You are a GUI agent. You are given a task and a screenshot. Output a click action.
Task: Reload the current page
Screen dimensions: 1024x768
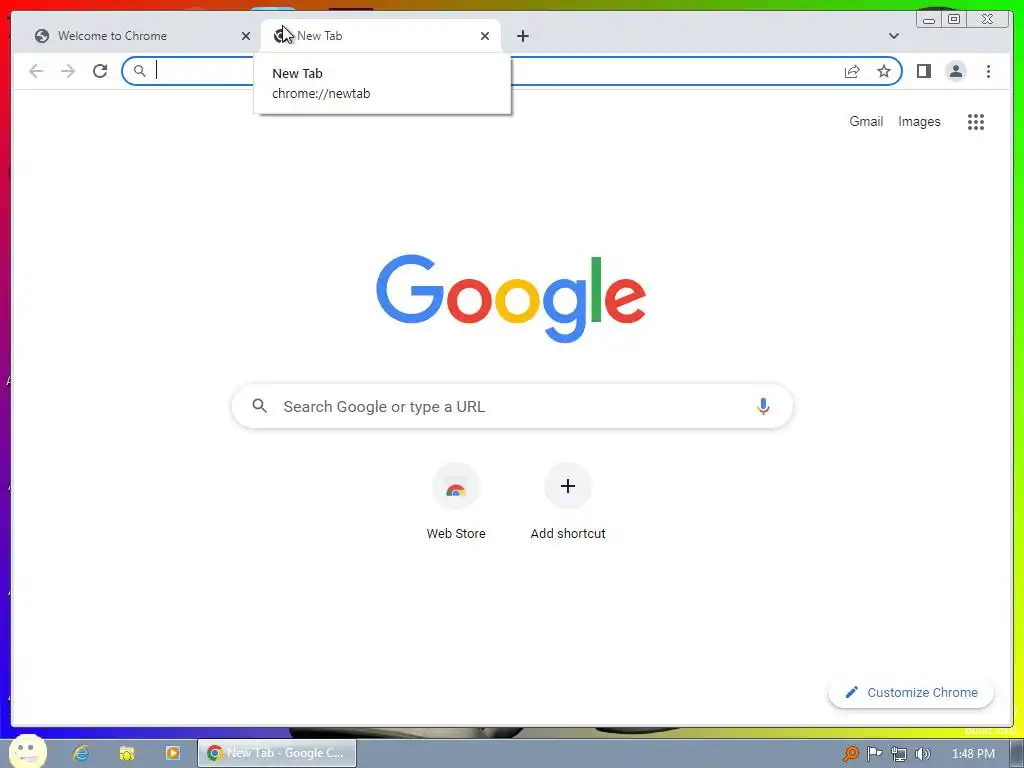pos(100,71)
